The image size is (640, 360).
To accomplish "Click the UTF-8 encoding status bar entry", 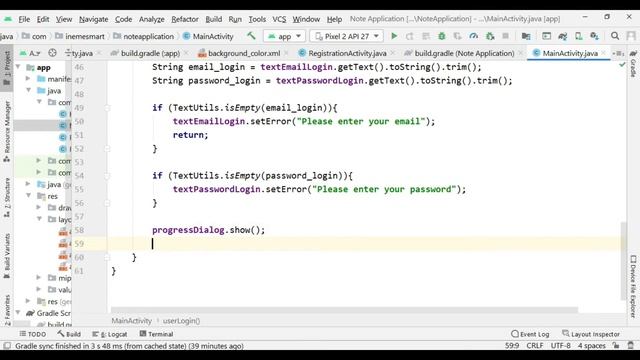I will (x=560, y=346).
